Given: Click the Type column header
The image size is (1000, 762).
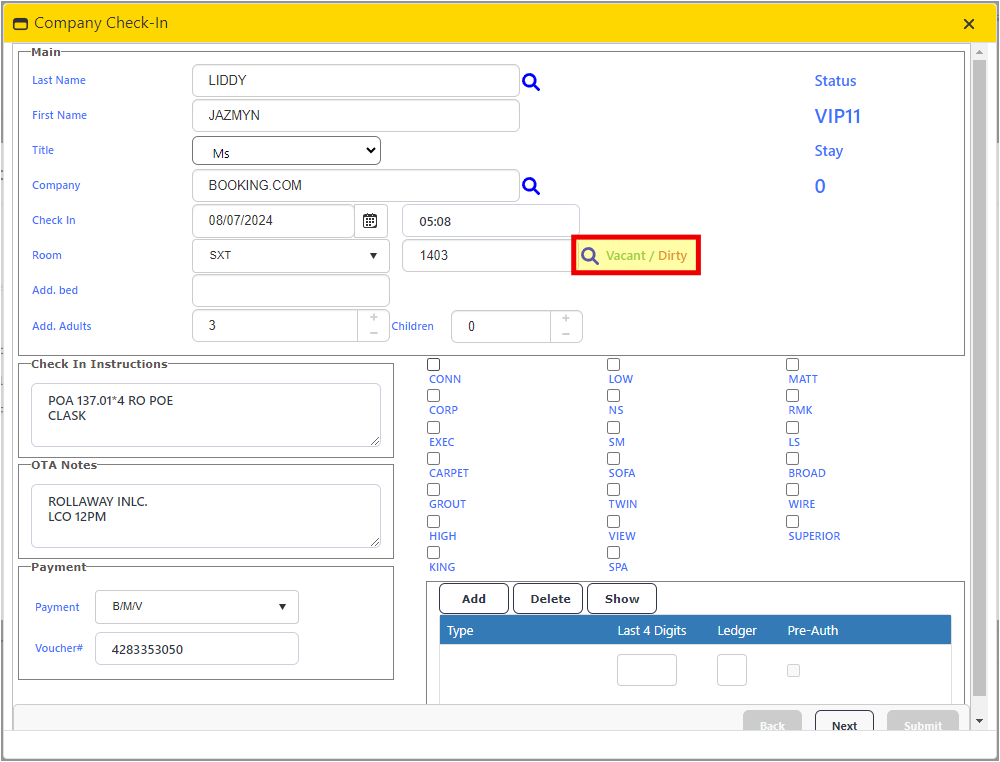Looking at the screenshot, I should click(x=460, y=631).
